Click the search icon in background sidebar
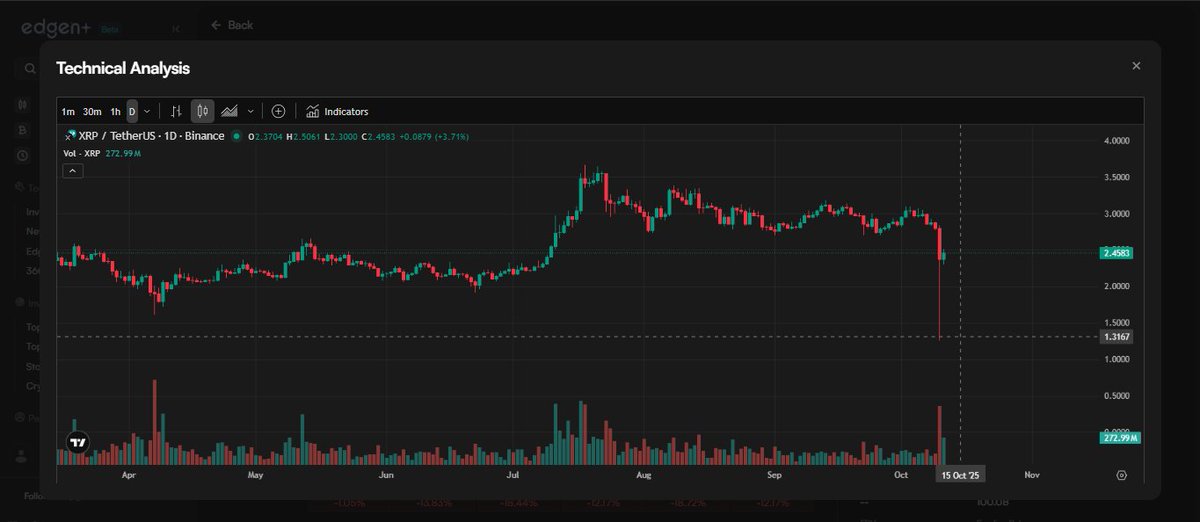 (30, 69)
